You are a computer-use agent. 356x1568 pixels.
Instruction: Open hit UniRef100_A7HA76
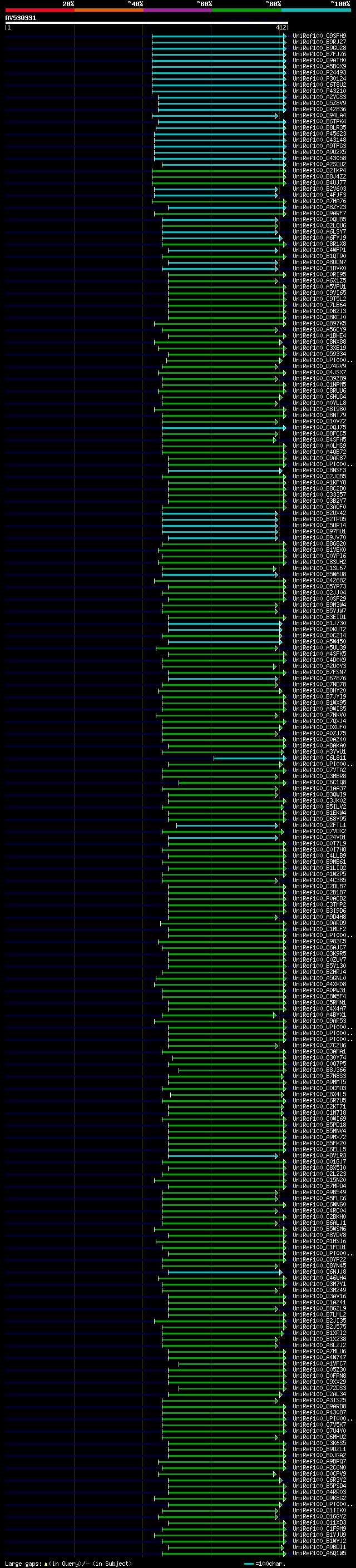coord(319,201)
